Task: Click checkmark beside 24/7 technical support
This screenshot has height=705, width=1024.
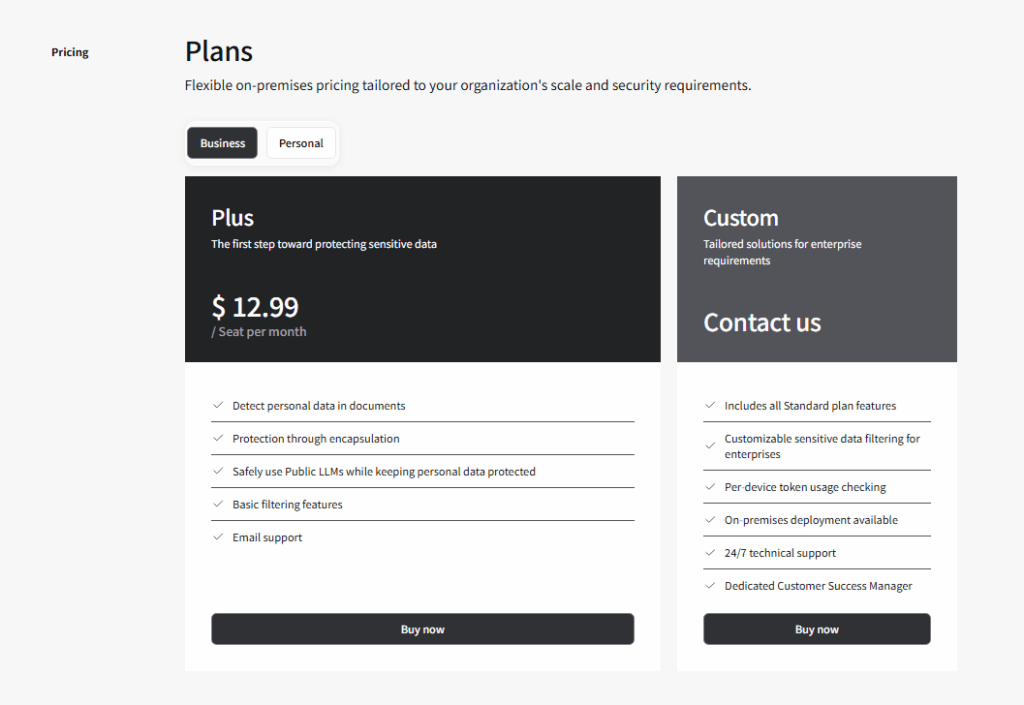Action: click(x=710, y=553)
